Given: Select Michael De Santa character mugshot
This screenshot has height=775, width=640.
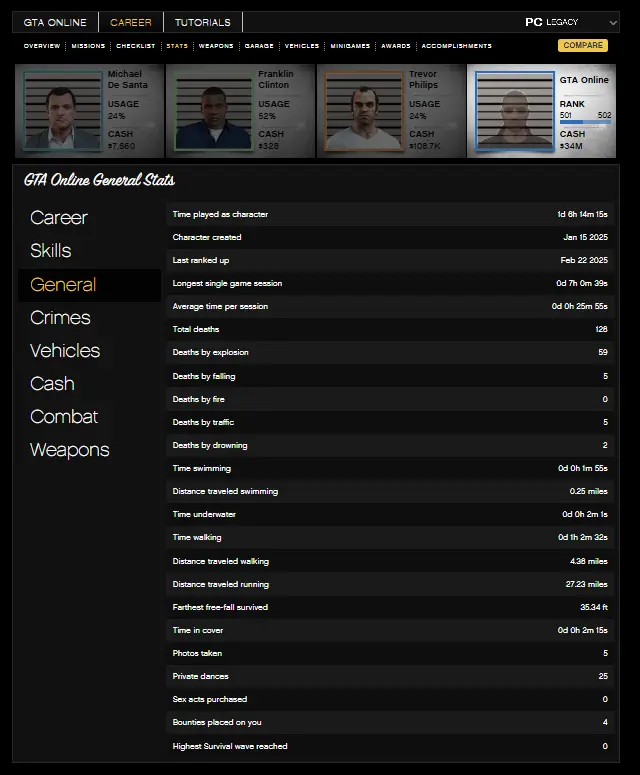Looking at the screenshot, I should [x=63, y=111].
